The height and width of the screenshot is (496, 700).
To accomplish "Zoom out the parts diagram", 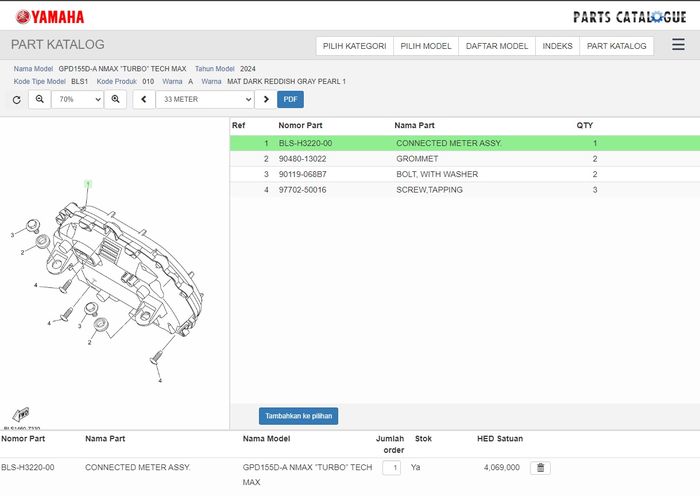I will 40,100.
